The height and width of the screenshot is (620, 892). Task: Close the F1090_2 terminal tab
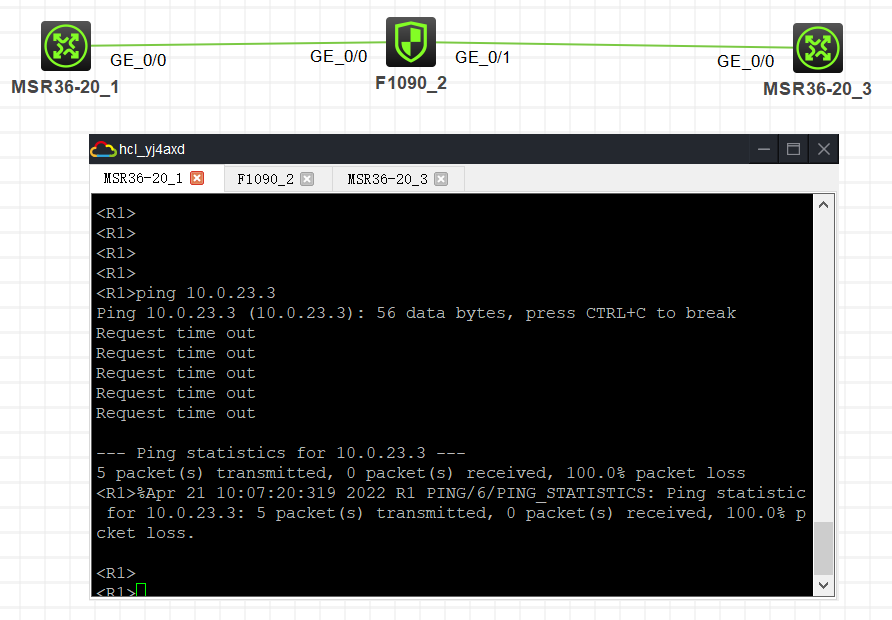pos(307,179)
